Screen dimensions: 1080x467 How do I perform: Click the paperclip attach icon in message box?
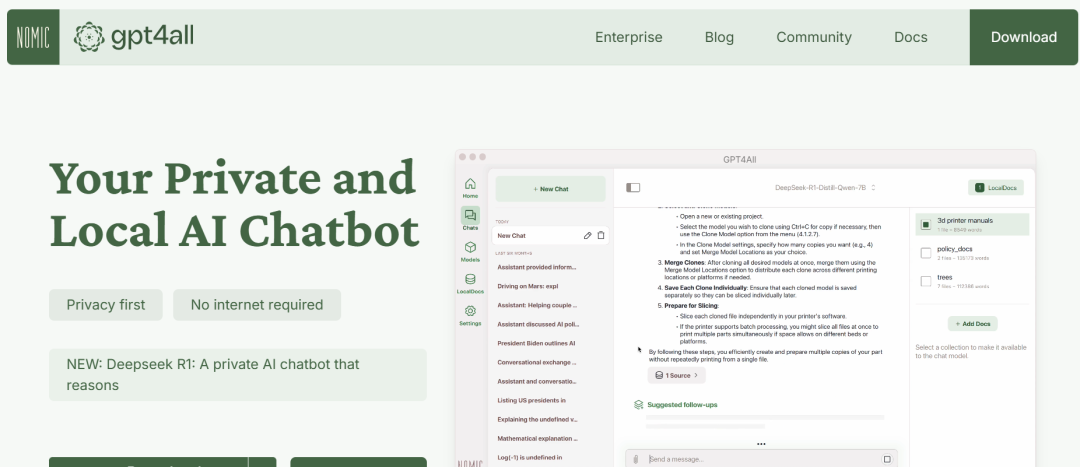pos(635,459)
